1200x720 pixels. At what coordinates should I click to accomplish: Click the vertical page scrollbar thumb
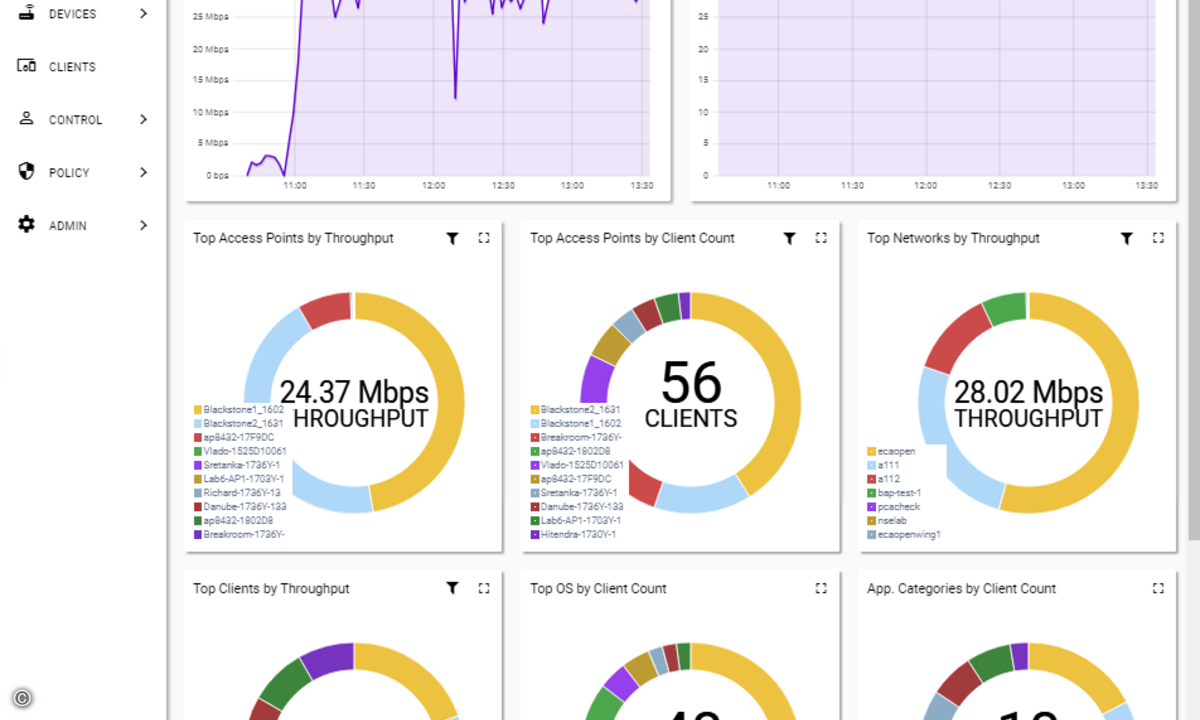pyautogui.click(x=1193, y=270)
